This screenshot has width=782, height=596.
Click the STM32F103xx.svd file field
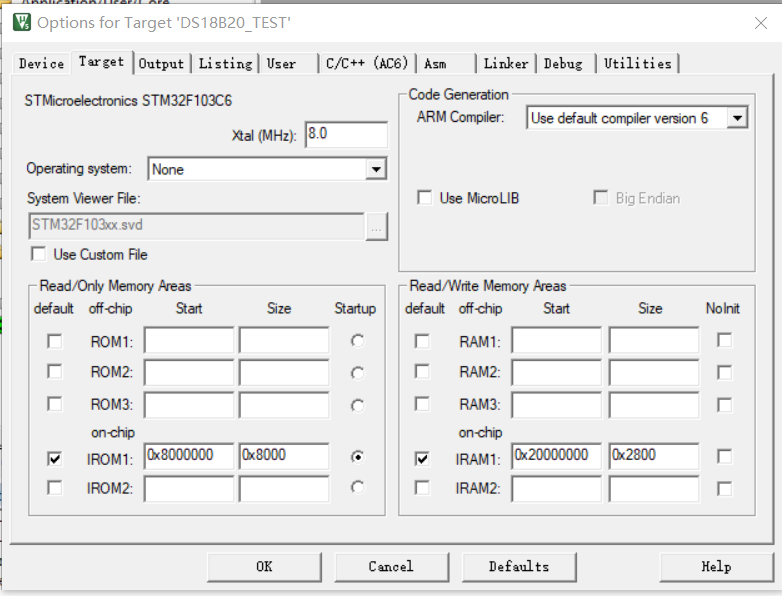[196, 226]
